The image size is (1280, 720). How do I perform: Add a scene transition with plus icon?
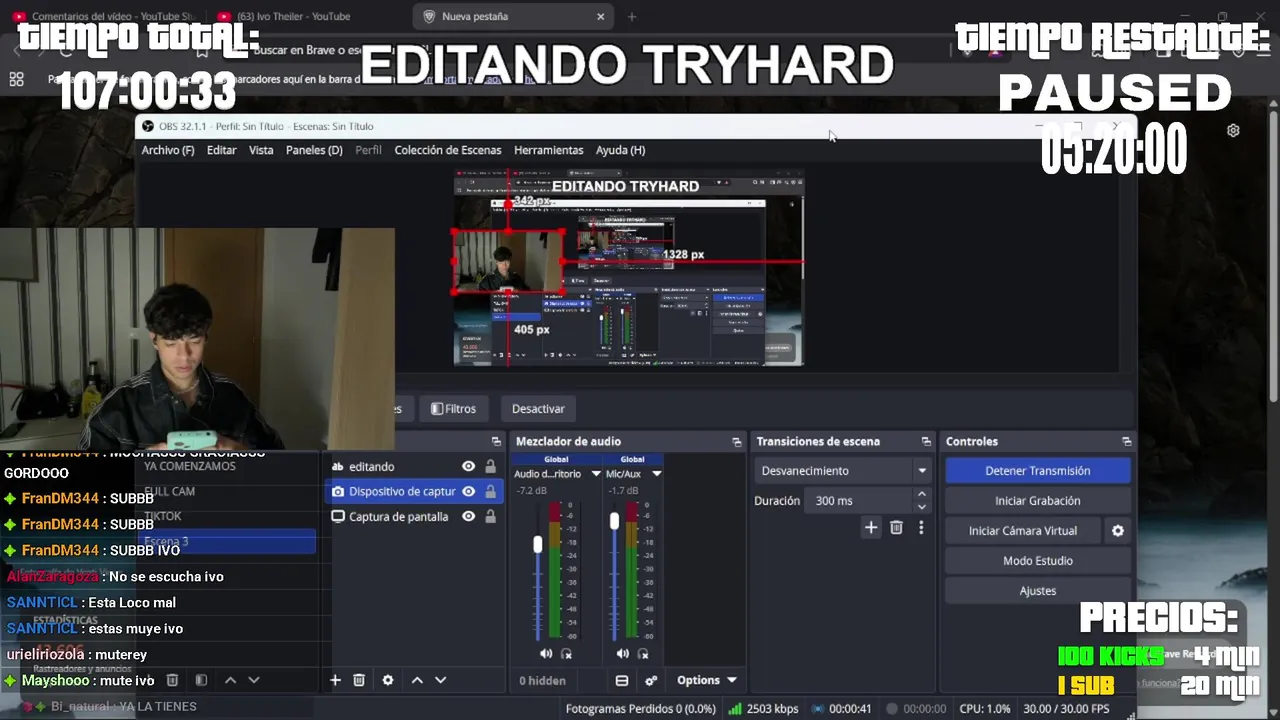coord(871,527)
